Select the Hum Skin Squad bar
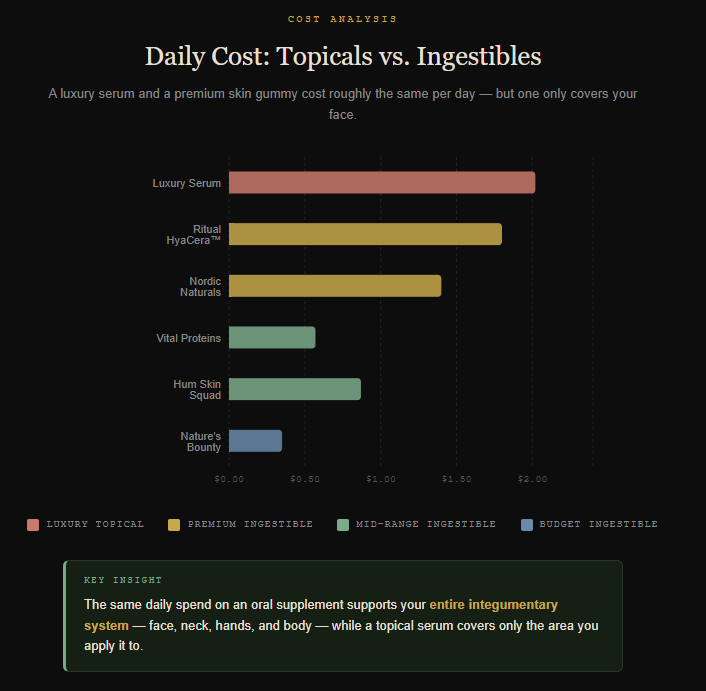The width and height of the screenshot is (706, 691). point(295,389)
